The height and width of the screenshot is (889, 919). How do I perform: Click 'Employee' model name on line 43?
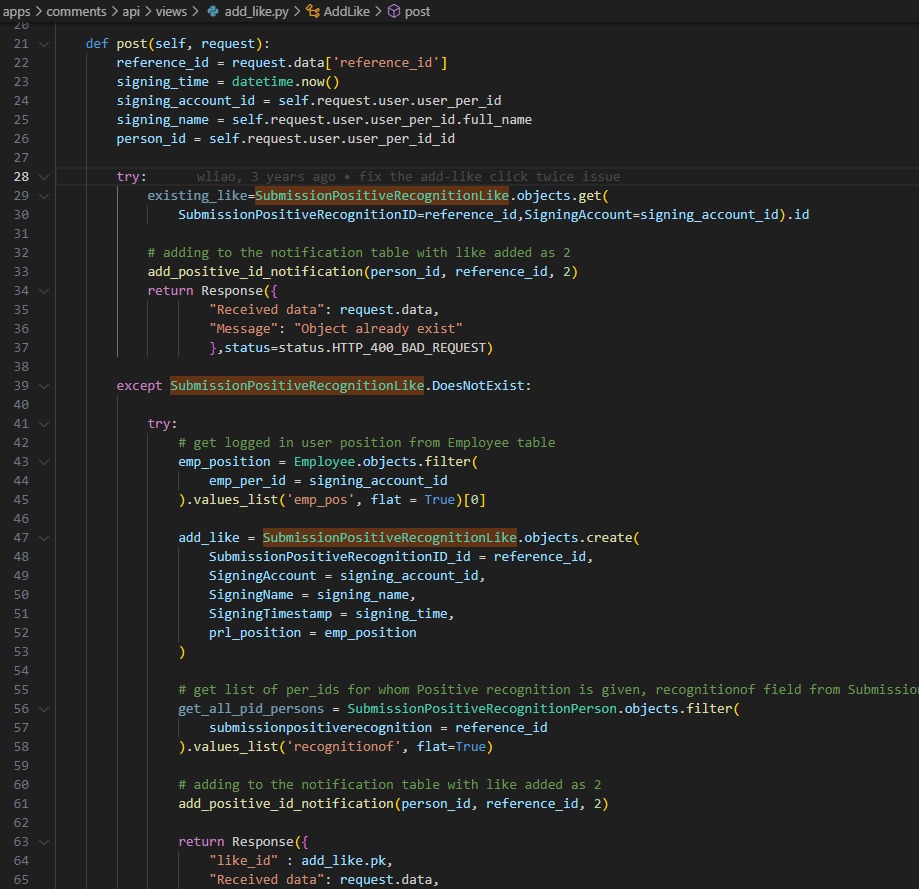coord(324,462)
